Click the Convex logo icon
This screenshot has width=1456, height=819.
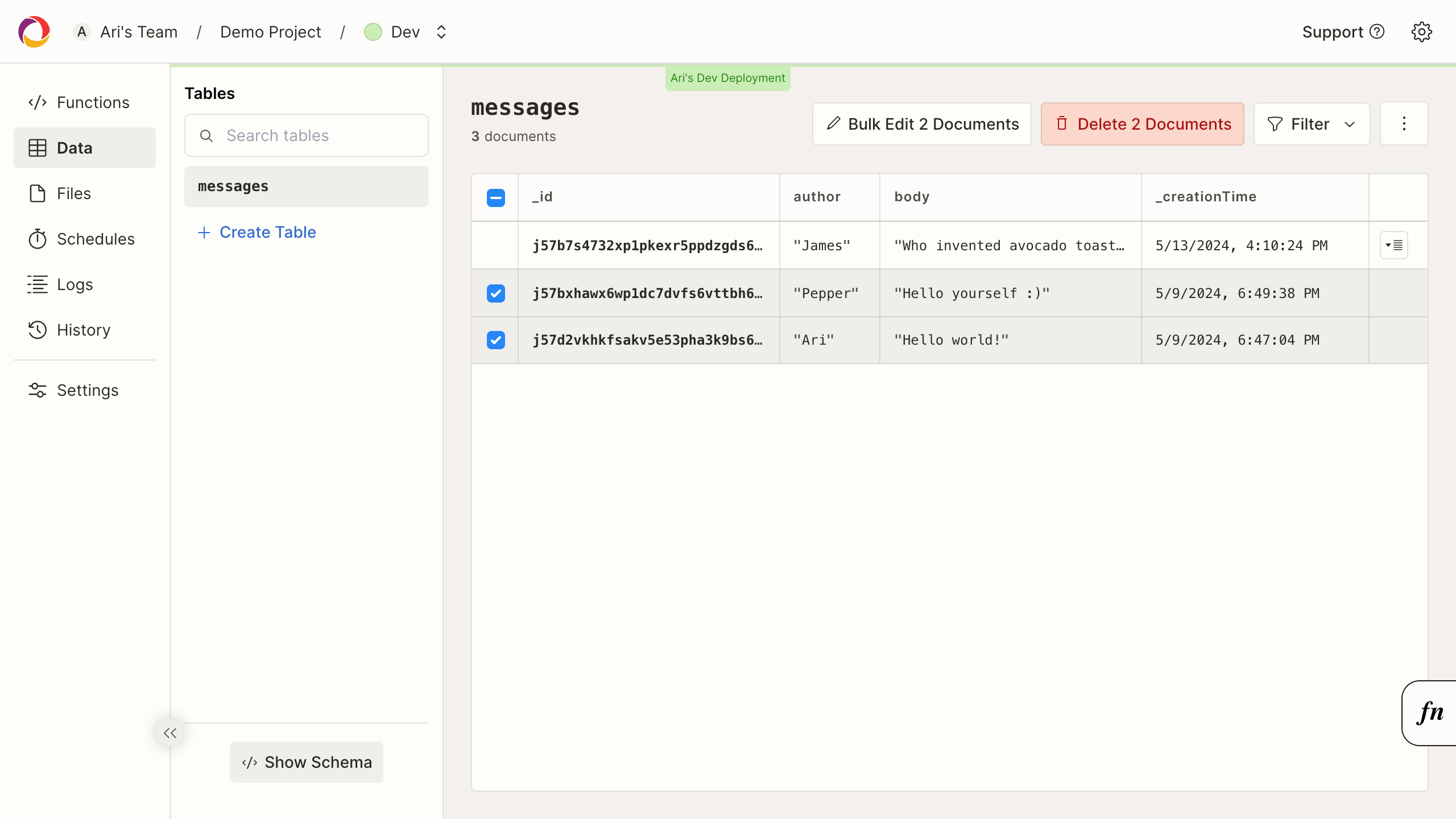click(x=34, y=32)
